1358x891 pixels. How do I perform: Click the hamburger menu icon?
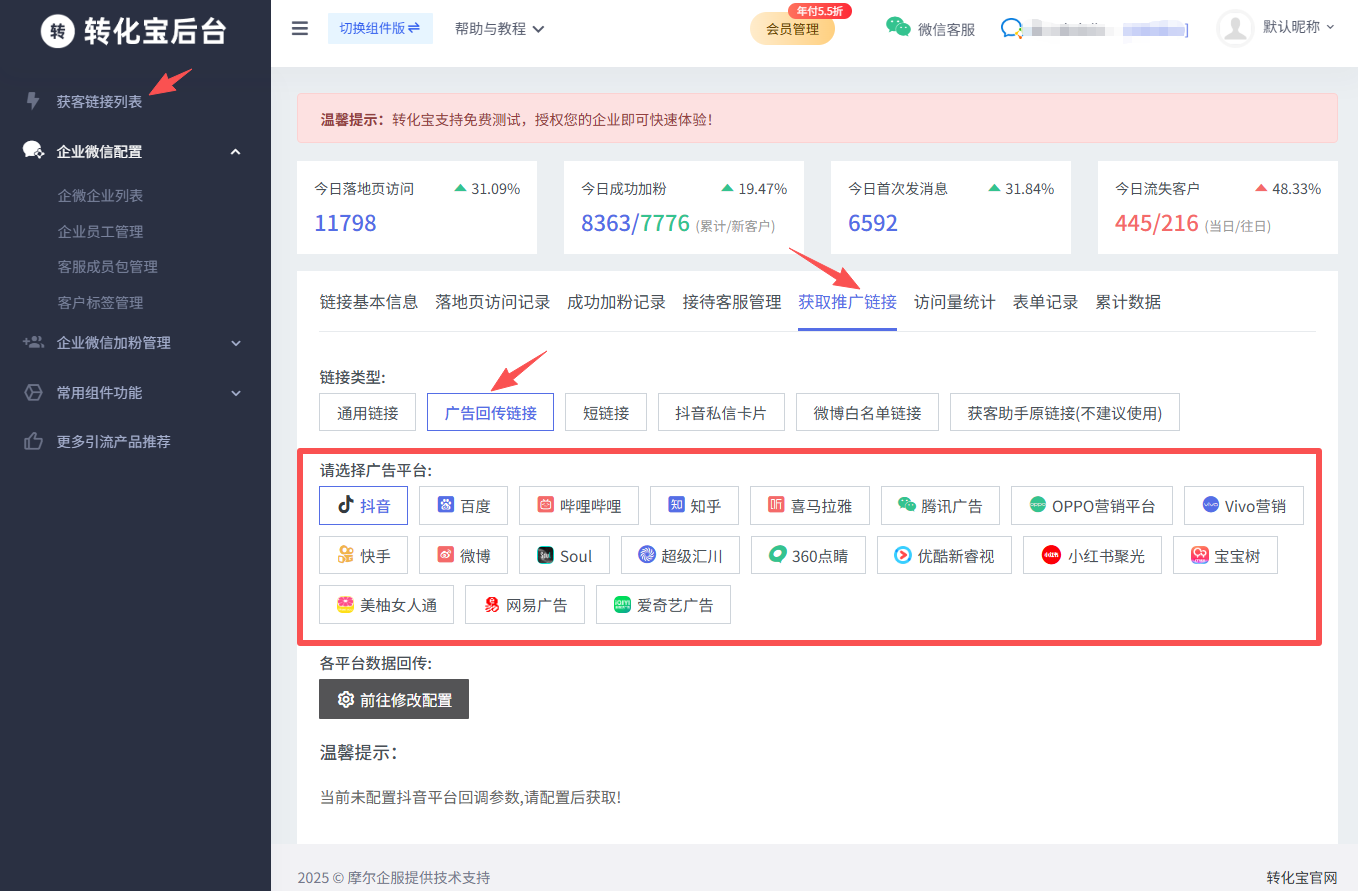point(300,28)
